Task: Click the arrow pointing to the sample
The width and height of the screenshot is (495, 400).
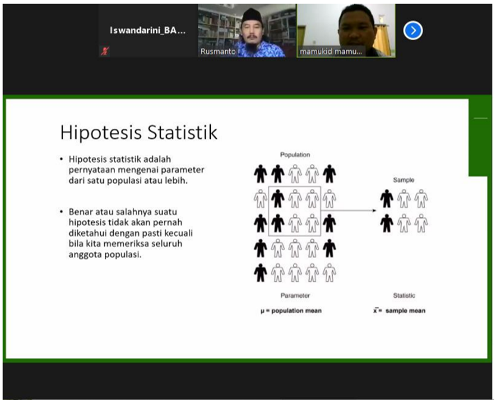Action: 349,210
